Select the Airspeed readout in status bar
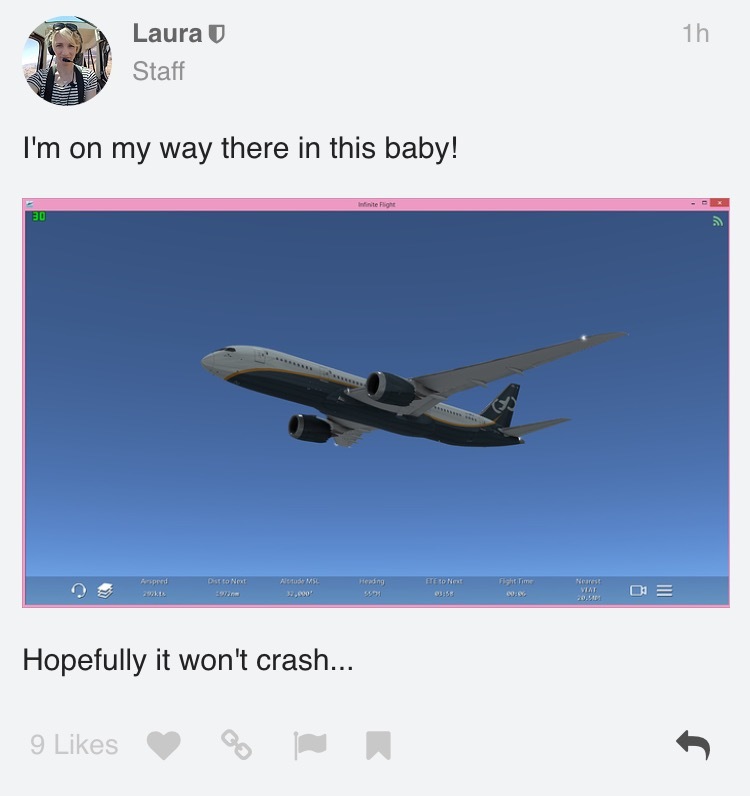 pyautogui.click(x=154, y=587)
